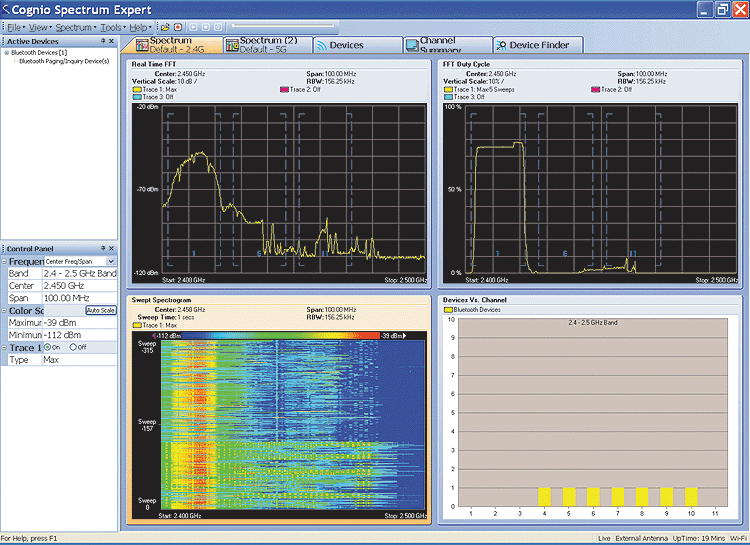Open the View menu
The width and height of the screenshot is (750, 545).
point(40,27)
